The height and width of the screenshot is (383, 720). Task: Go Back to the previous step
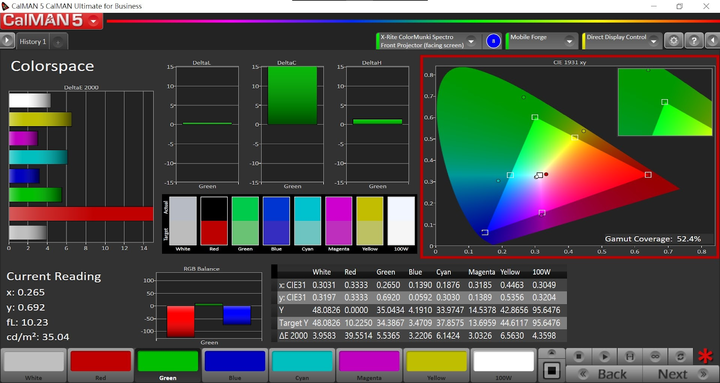pos(604,374)
